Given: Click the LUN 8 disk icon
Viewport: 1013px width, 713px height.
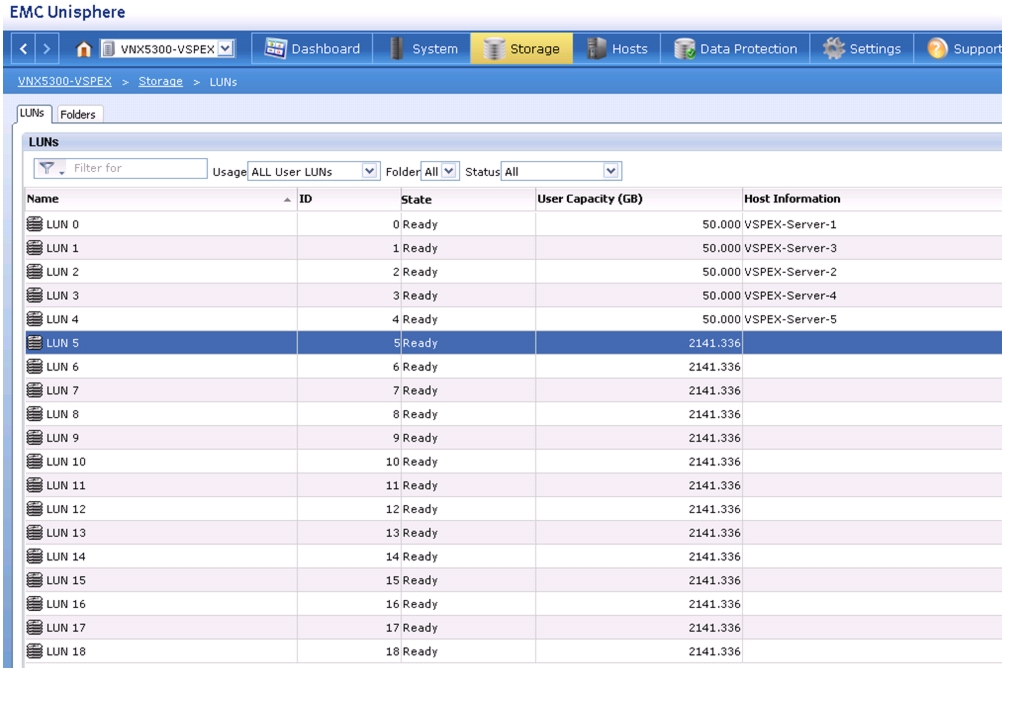Looking at the screenshot, I should pyautogui.click(x=35, y=414).
